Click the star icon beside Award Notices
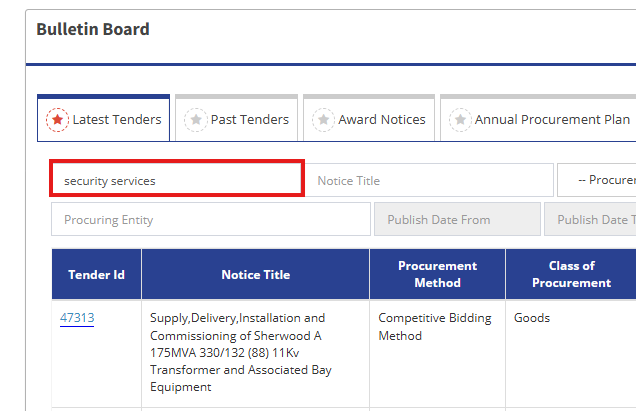This screenshot has width=636, height=411. click(x=324, y=120)
